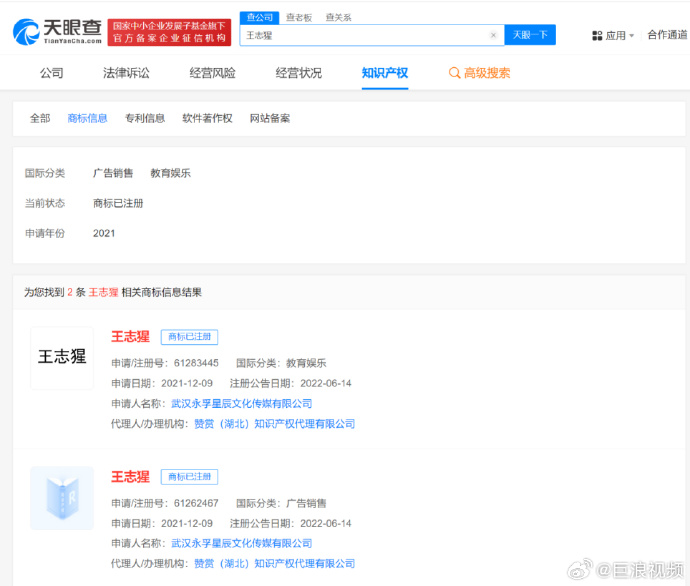
Task: Select the 查公司 search tab
Action: coord(260,18)
